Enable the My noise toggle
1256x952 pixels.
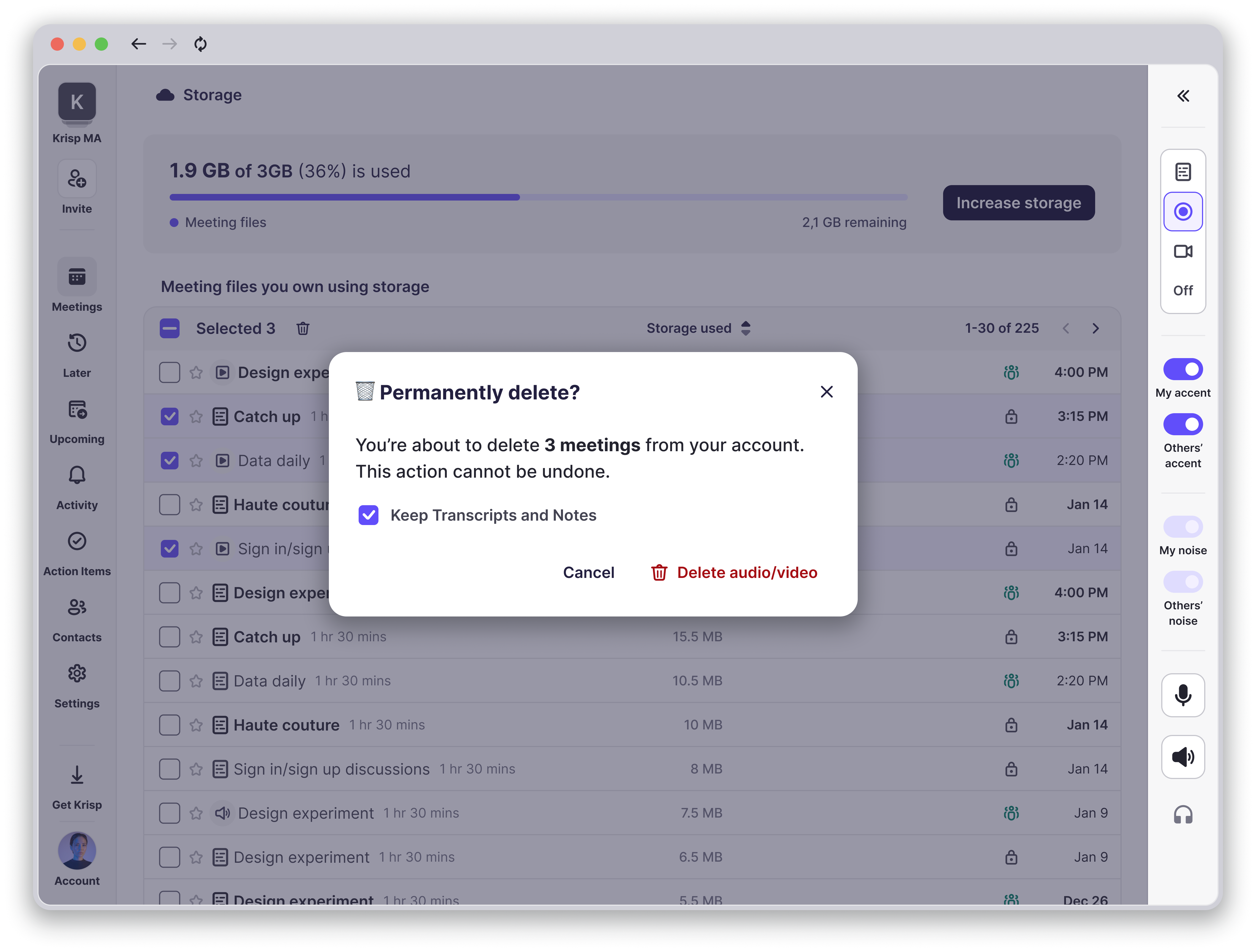(x=1183, y=527)
